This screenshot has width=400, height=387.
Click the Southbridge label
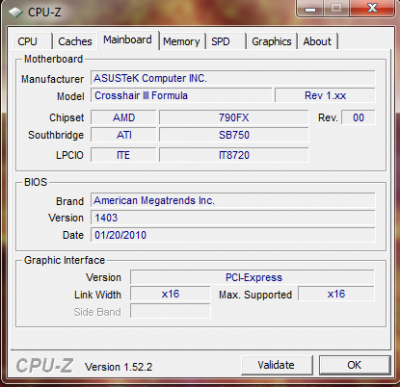pyautogui.click(x=56, y=135)
